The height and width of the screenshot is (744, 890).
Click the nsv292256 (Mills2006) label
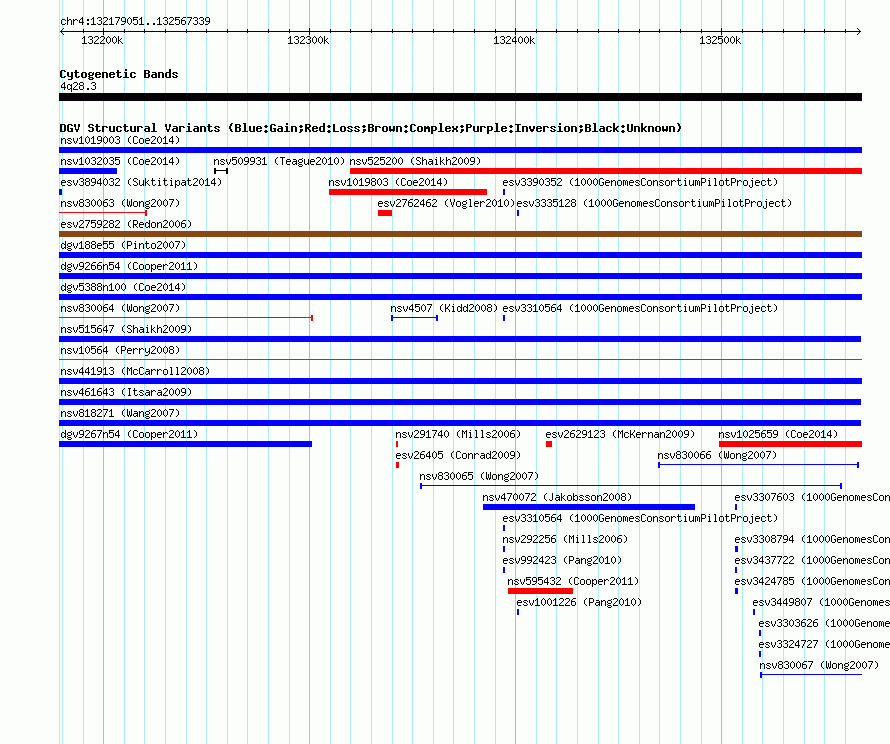pyautogui.click(x=565, y=539)
